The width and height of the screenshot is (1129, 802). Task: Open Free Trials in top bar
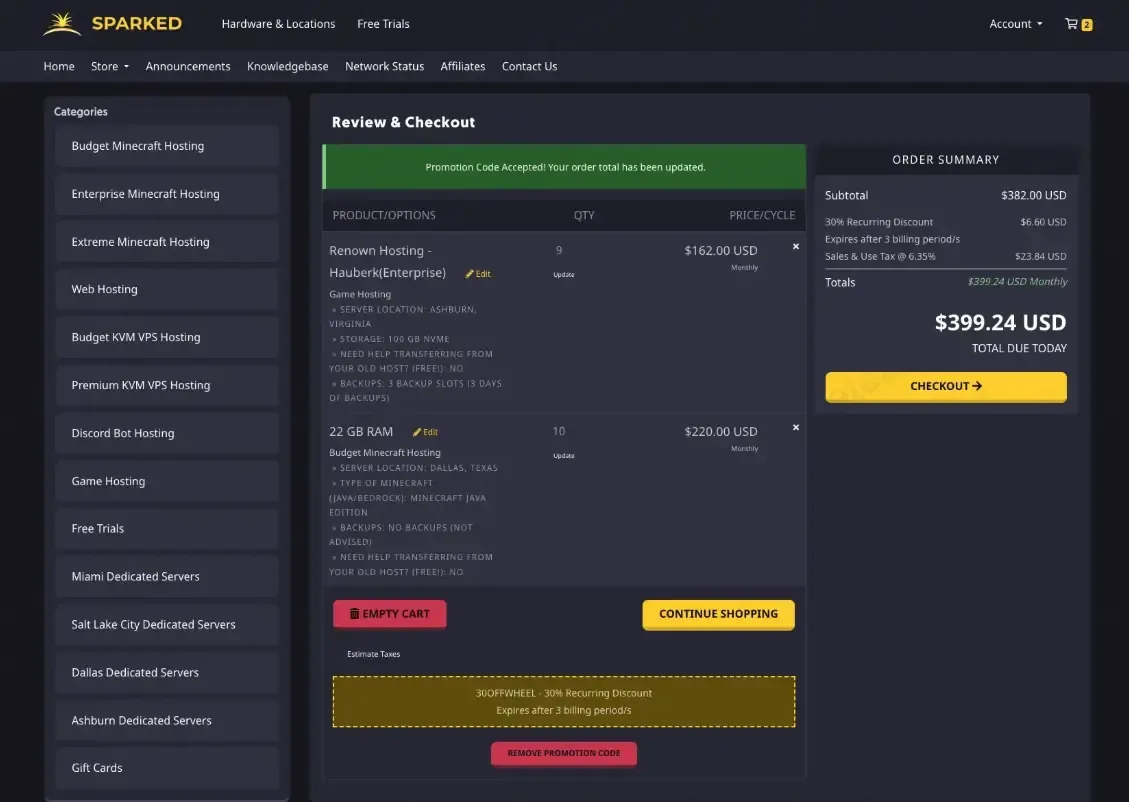pyautogui.click(x=383, y=24)
